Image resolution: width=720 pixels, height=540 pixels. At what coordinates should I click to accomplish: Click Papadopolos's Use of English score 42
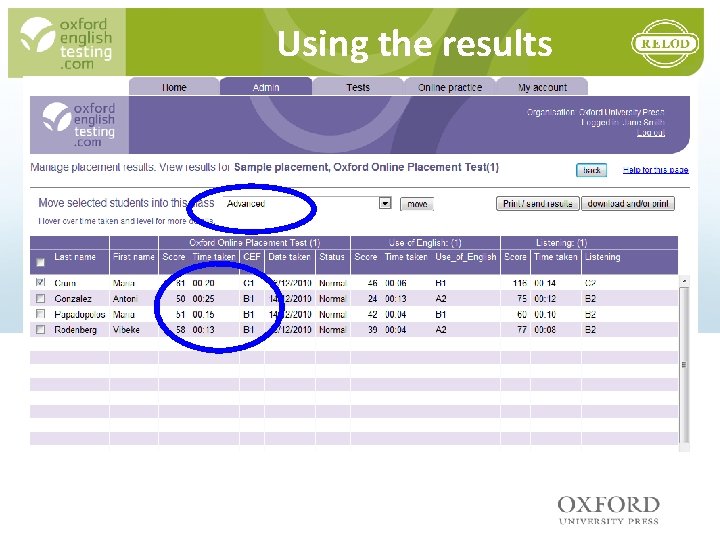[x=372, y=315]
